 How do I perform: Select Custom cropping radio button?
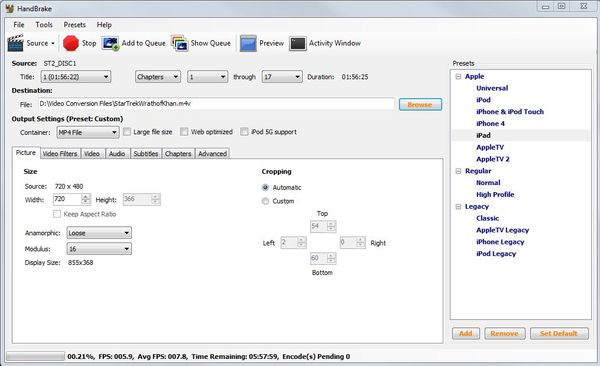tap(265, 201)
